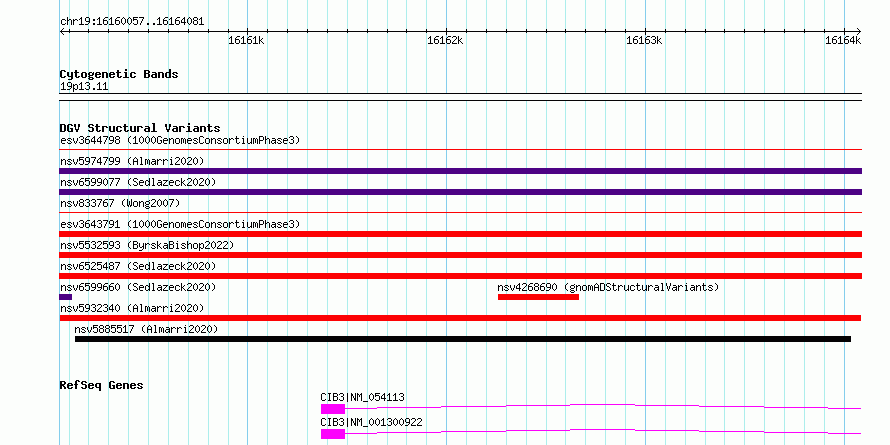Click the CIB3|NM_054113 gene label
Viewport: 890px width, 445px height.
(362, 397)
